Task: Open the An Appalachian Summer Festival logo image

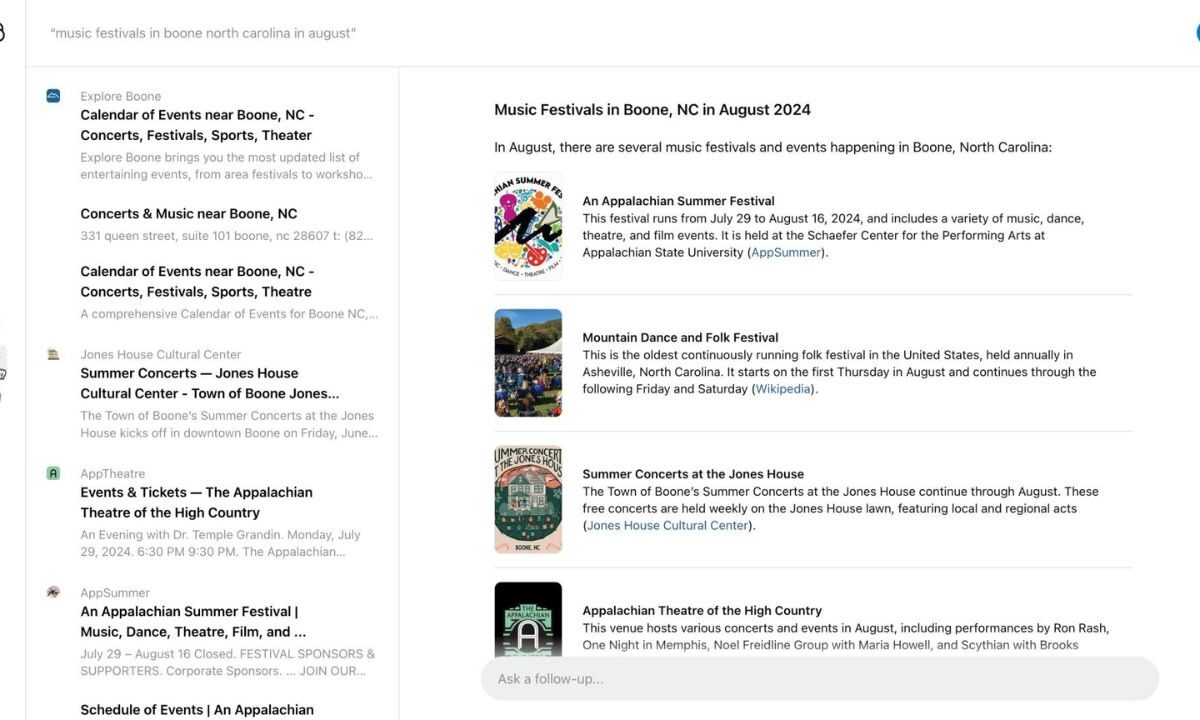Action: tap(528, 226)
